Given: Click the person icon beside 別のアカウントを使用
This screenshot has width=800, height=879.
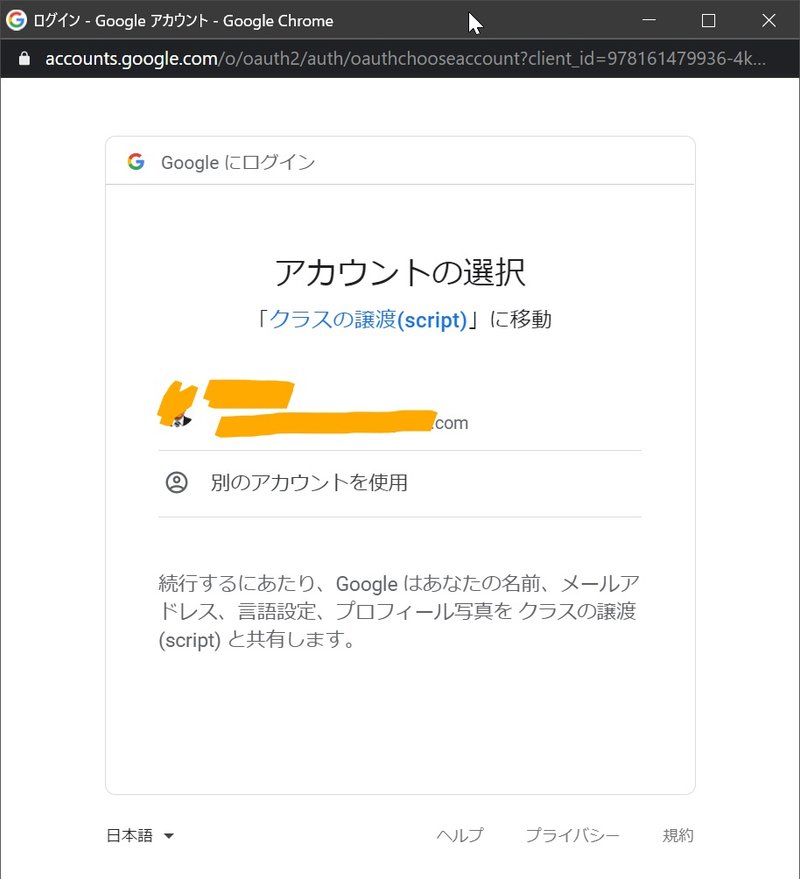Looking at the screenshot, I should point(177,483).
